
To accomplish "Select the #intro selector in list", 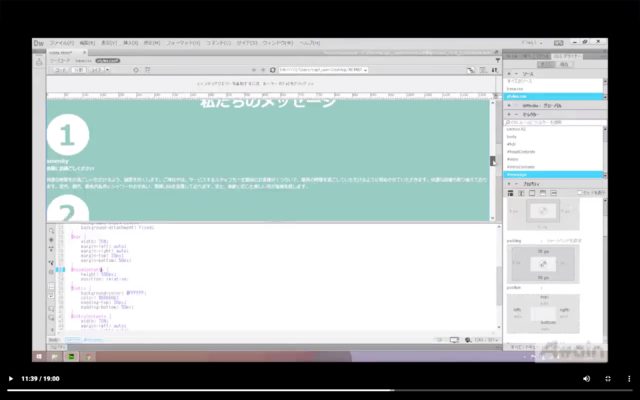I will coord(553,159).
